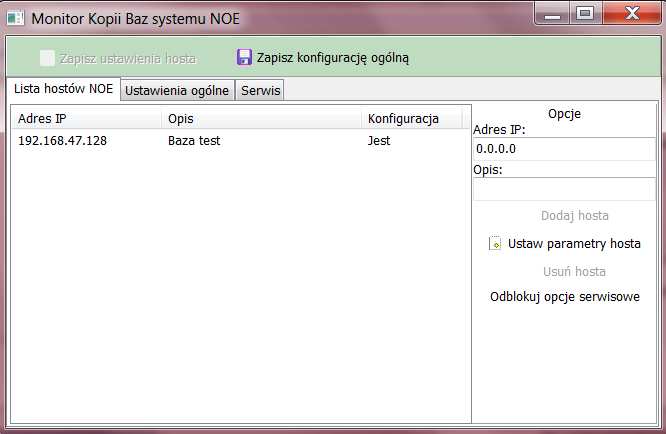The height and width of the screenshot is (434, 666).
Task: Open the Lista hostów NOE tab
Action: coord(63,89)
